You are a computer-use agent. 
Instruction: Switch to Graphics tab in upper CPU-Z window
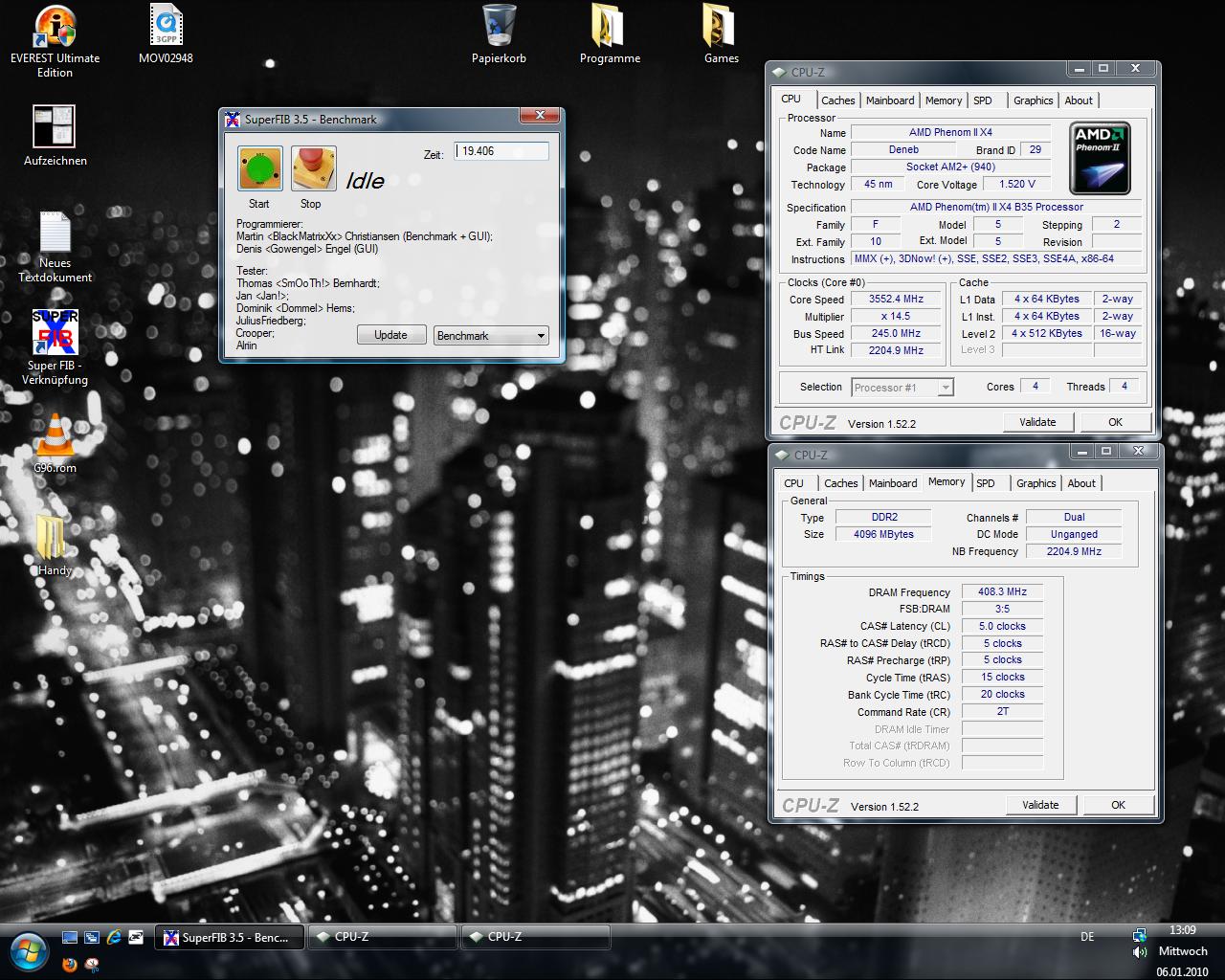pos(1034,100)
